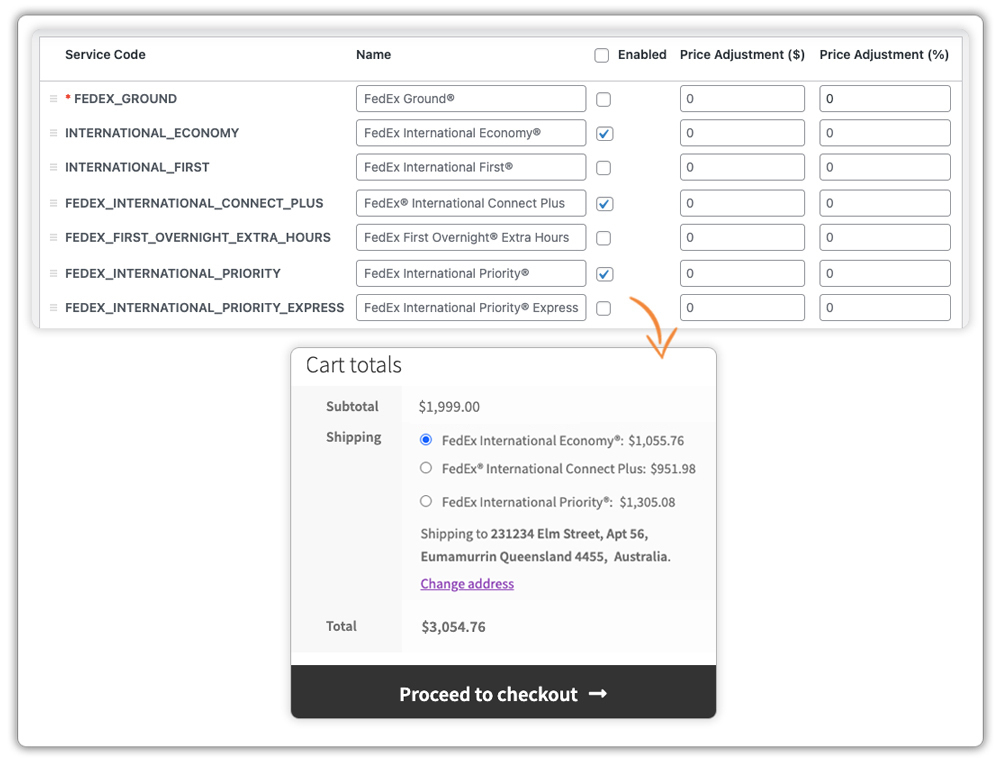Click the FEDEX_INTERNATIONAL_PRIORITY service code text
The height and width of the screenshot is (761, 1000).
173,273
